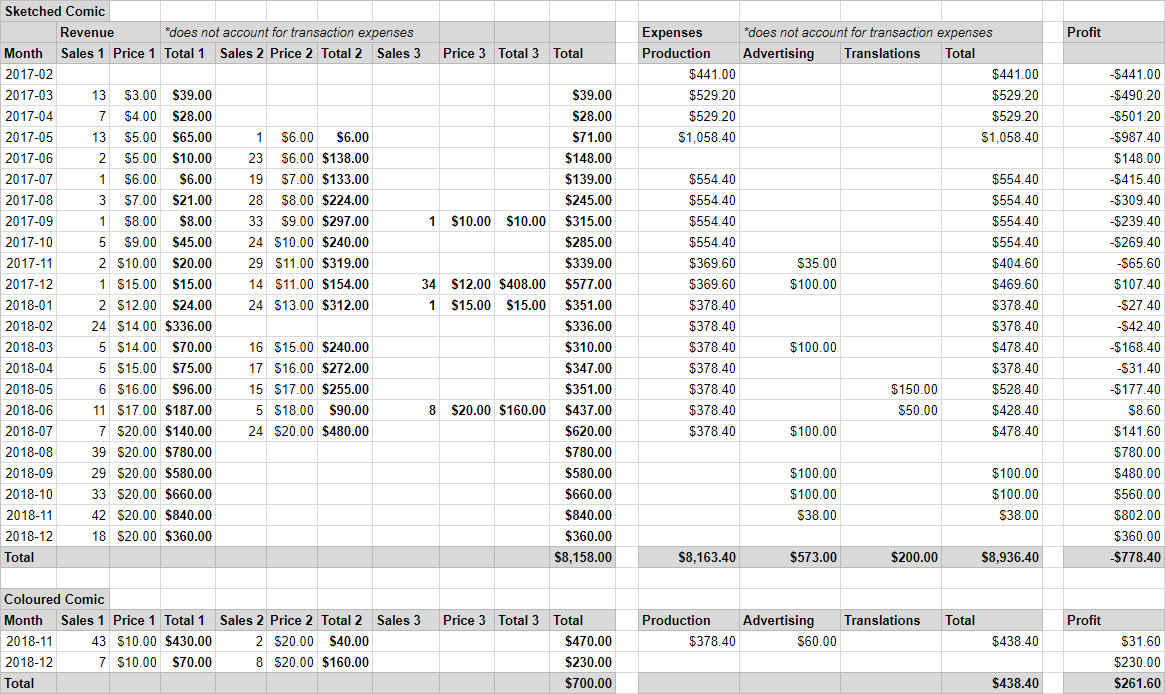Click the -$441.00 profit cell for 2017-02
Viewport: 1165px width, 694px height.
pos(1114,74)
